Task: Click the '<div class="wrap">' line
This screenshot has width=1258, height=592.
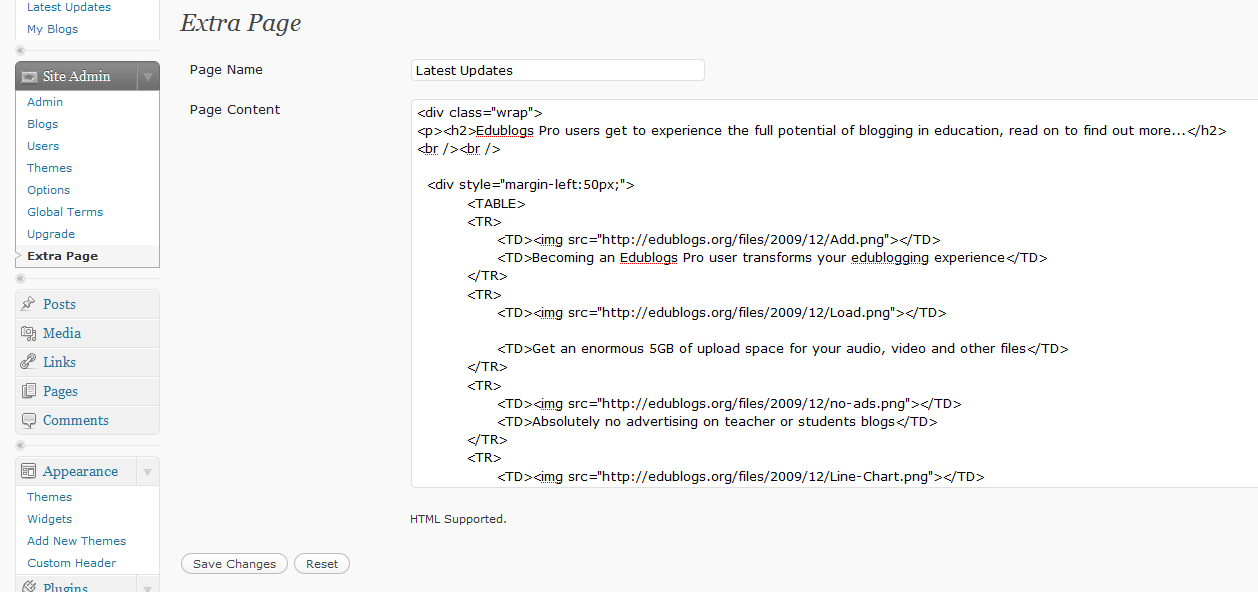Action: coord(480,113)
